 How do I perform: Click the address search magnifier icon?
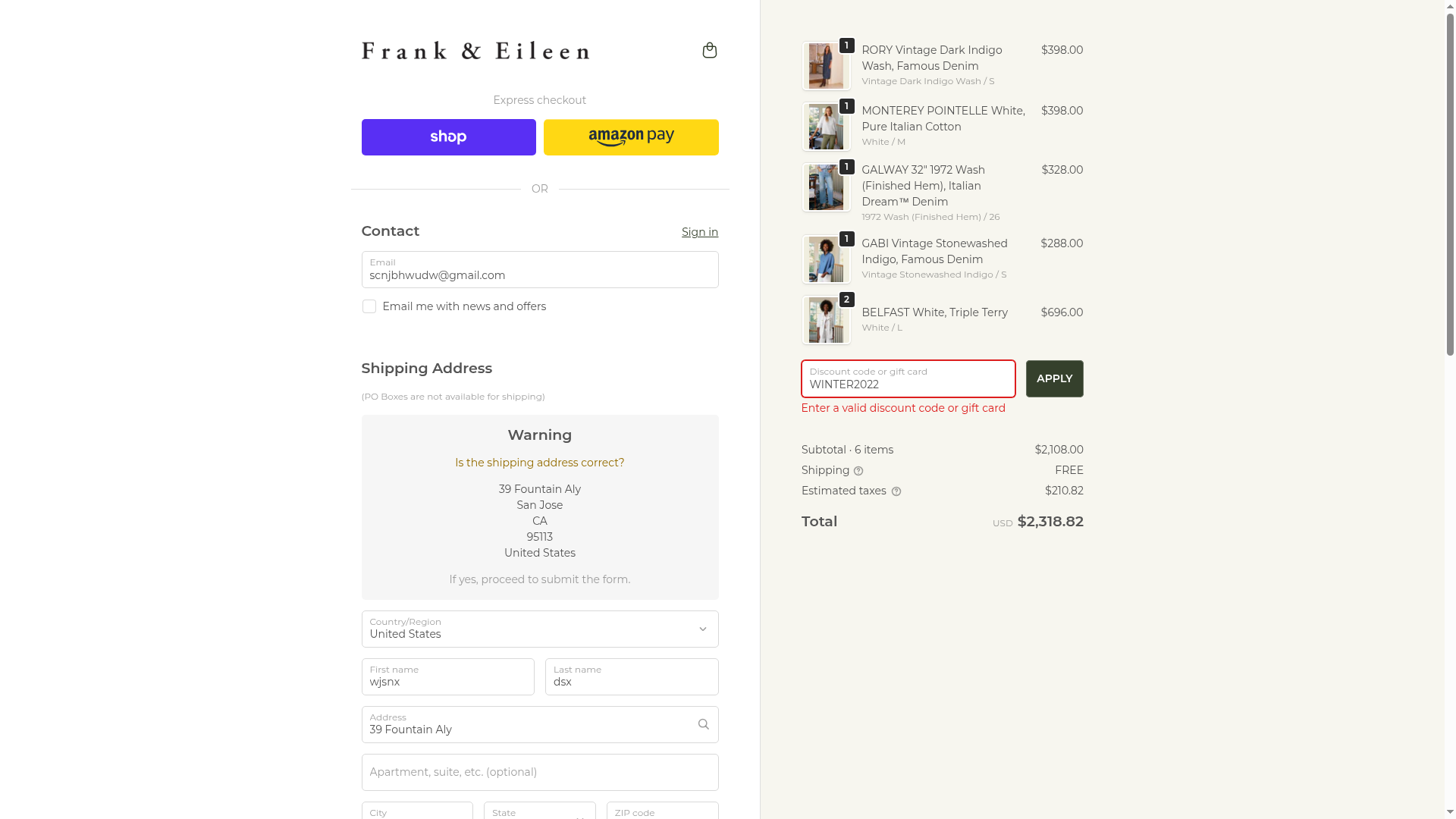click(x=703, y=724)
